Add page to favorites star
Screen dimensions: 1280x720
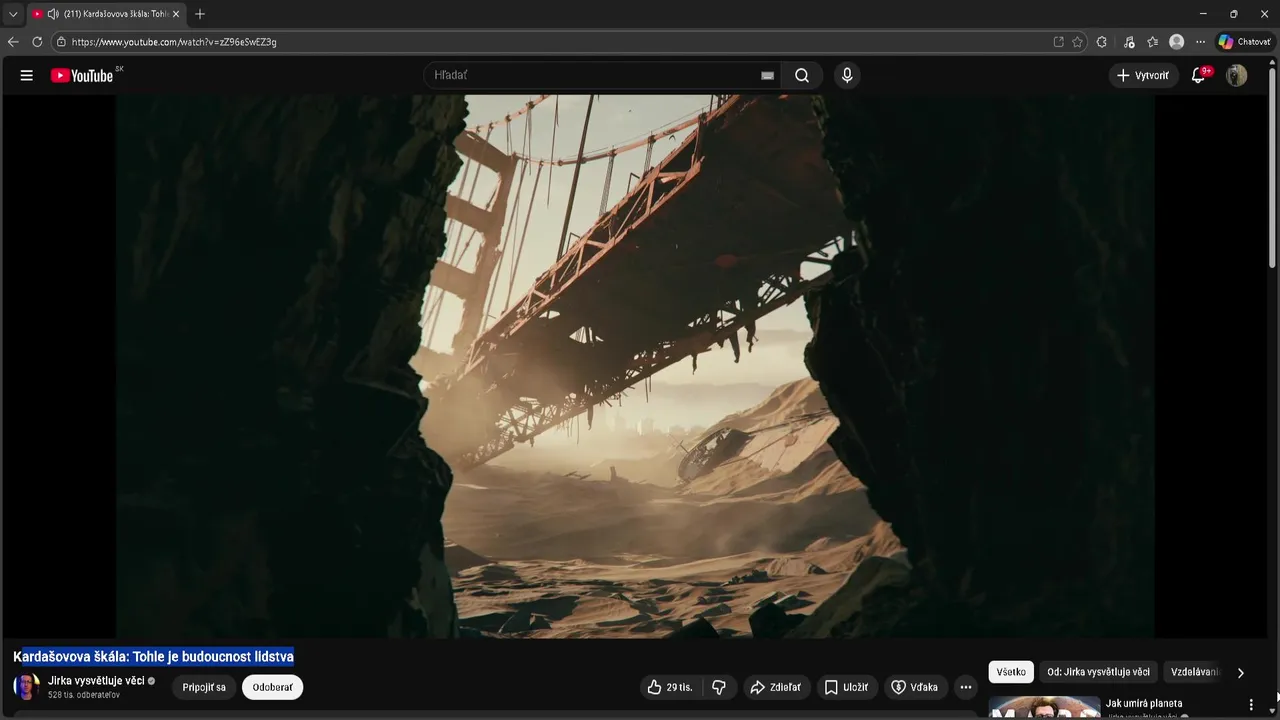coord(1077,42)
